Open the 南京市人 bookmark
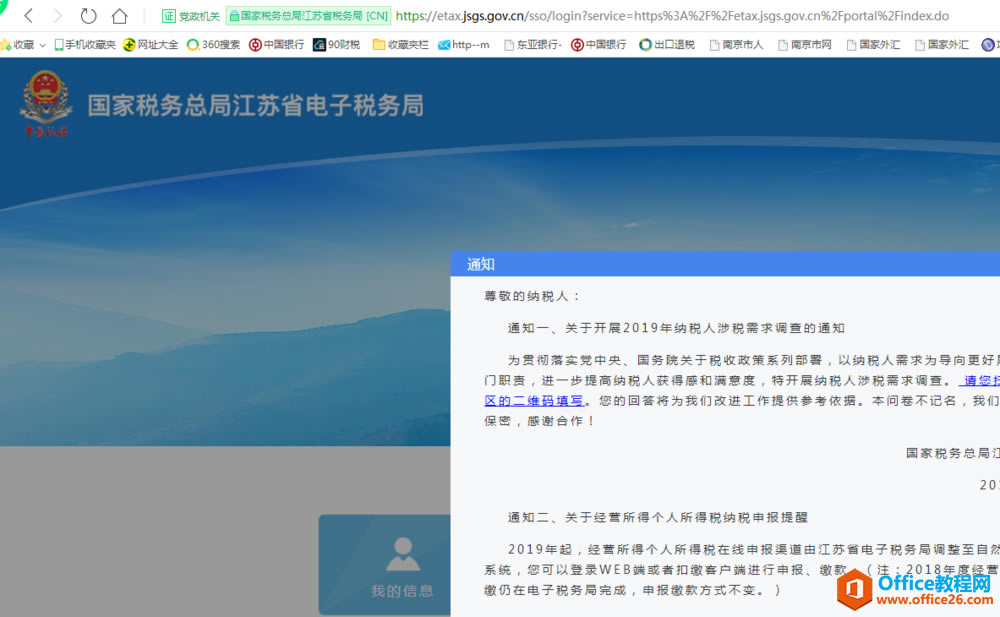This screenshot has width=1000, height=617. pyautogui.click(x=737, y=45)
